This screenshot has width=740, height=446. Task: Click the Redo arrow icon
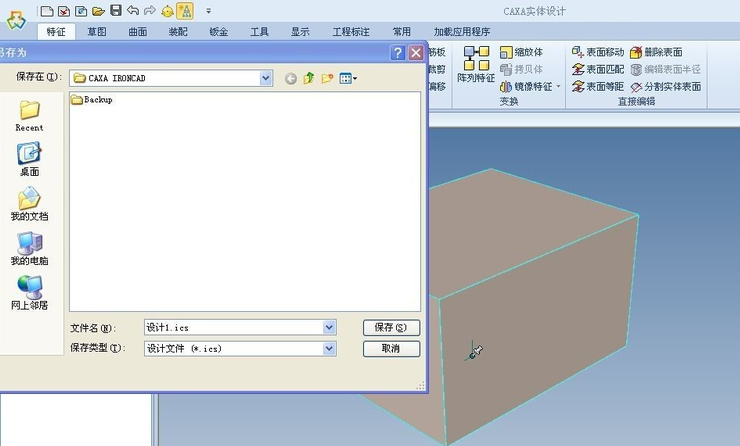[x=150, y=10]
